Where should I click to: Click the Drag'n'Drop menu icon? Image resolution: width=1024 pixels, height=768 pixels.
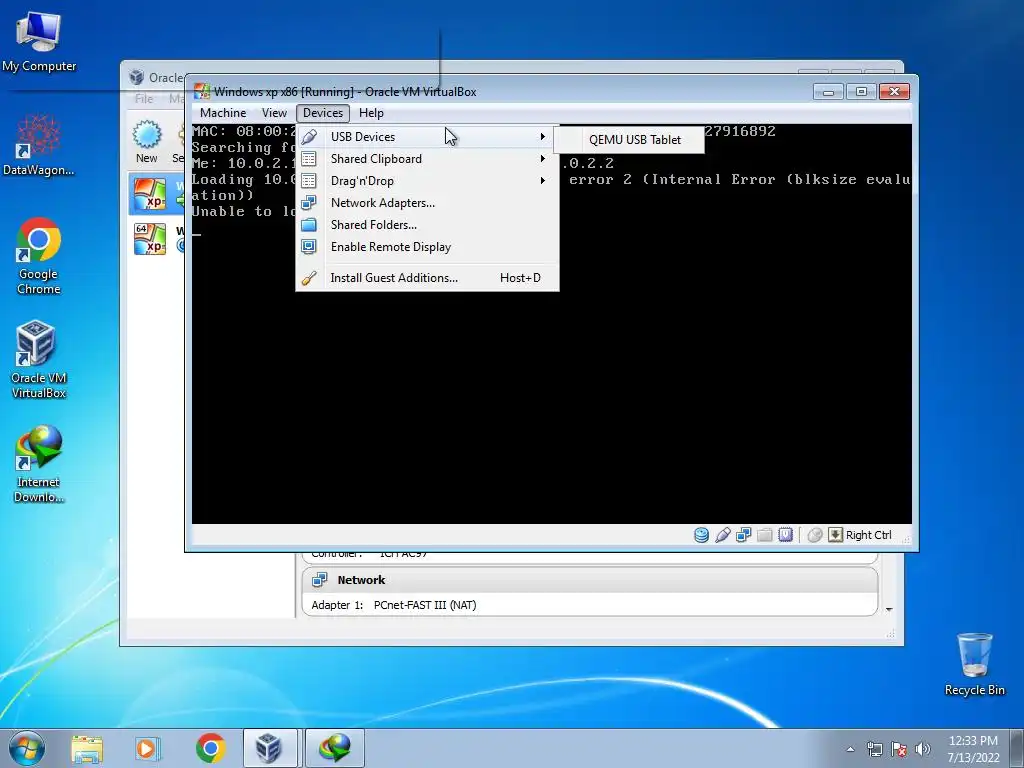pos(309,181)
